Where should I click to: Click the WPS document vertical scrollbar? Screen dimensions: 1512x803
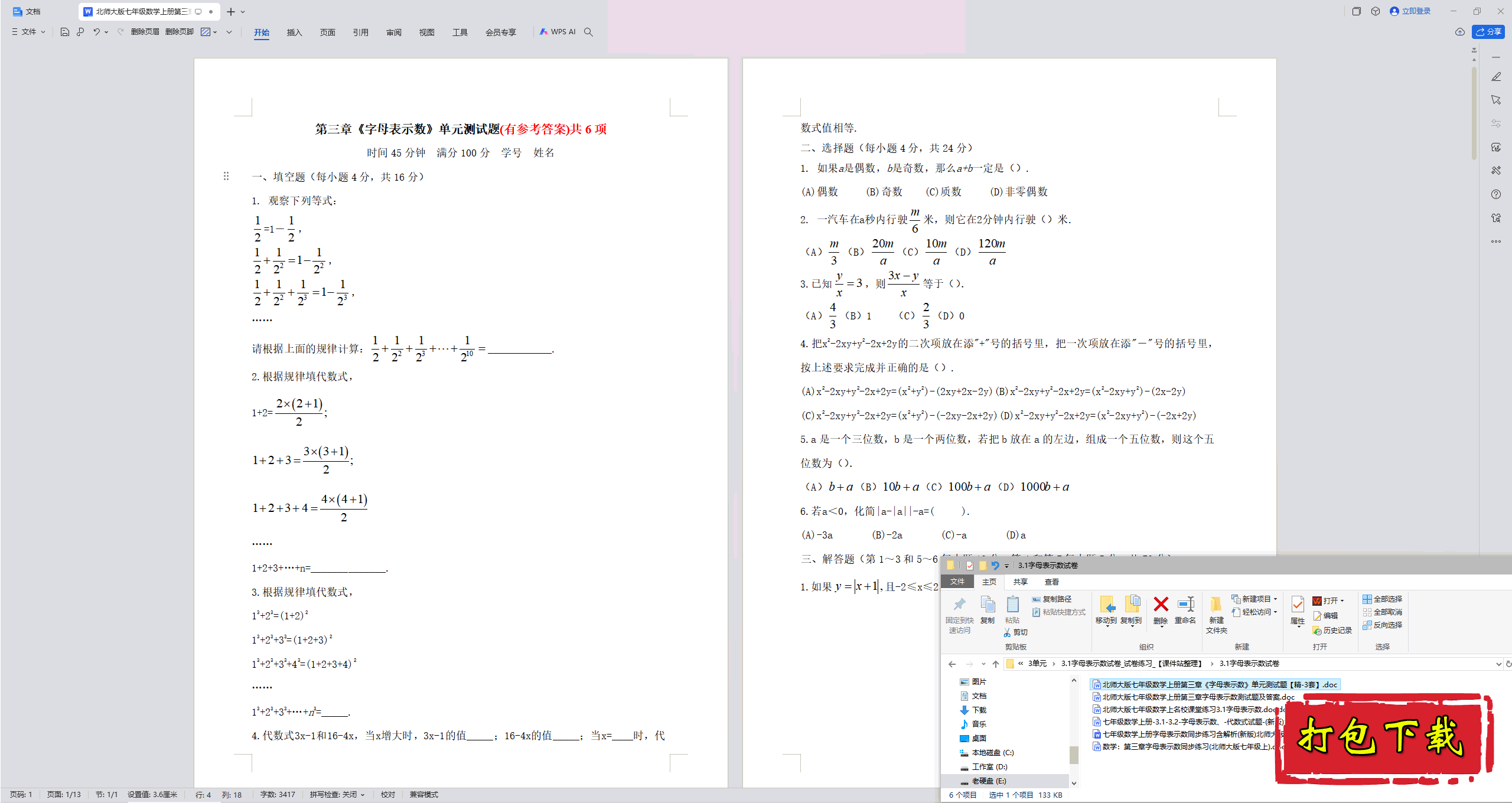click(x=1474, y=112)
